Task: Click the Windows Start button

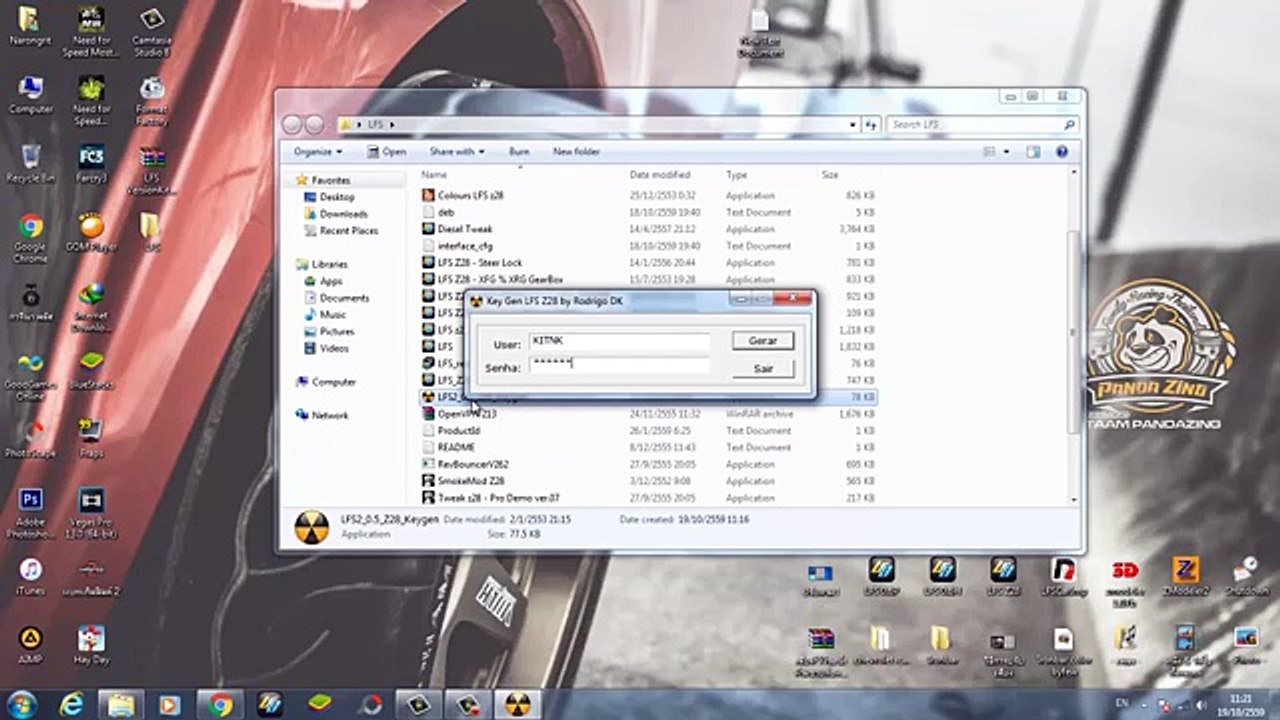Action: [22, 704]
